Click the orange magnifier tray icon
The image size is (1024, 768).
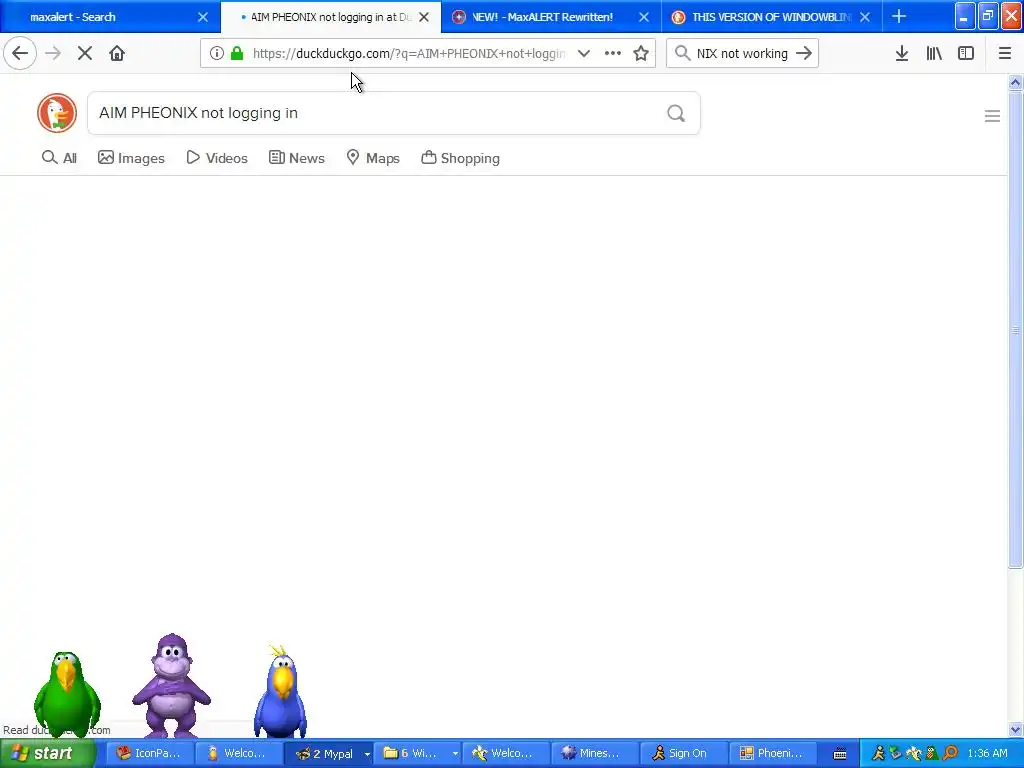(950, 754)
